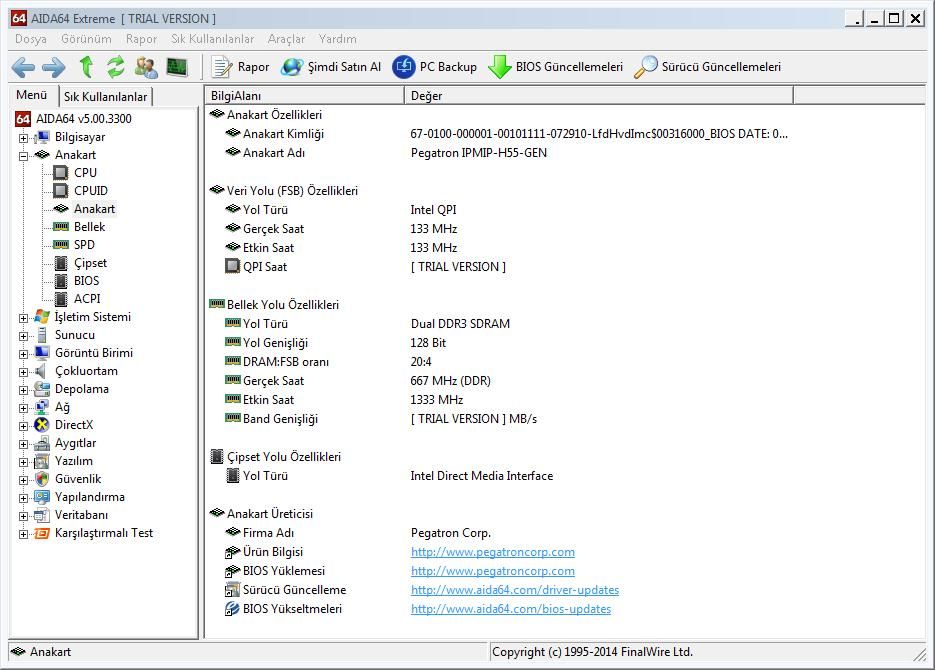The height and width of the screenshot is (670, 935).
Task: Open BIOS Güncellemeleri from toolbar
Action: (x=555, y=67)
